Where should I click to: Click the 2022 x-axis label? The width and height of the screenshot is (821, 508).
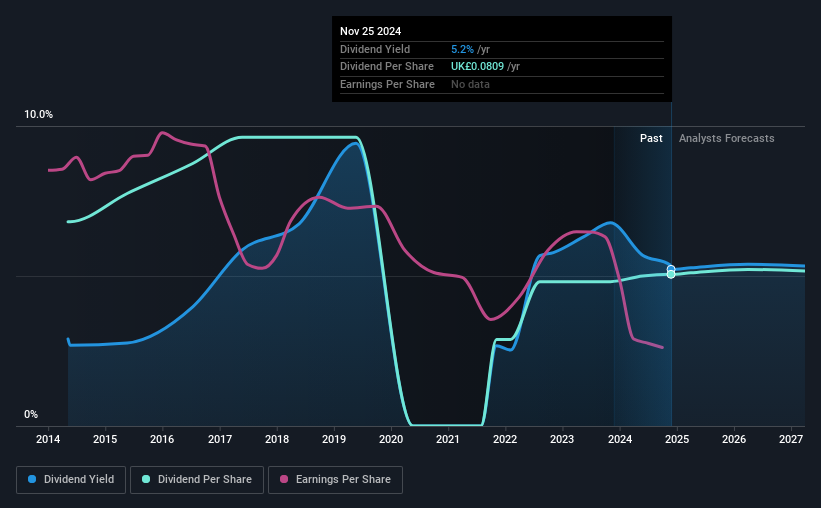[505, 439]
